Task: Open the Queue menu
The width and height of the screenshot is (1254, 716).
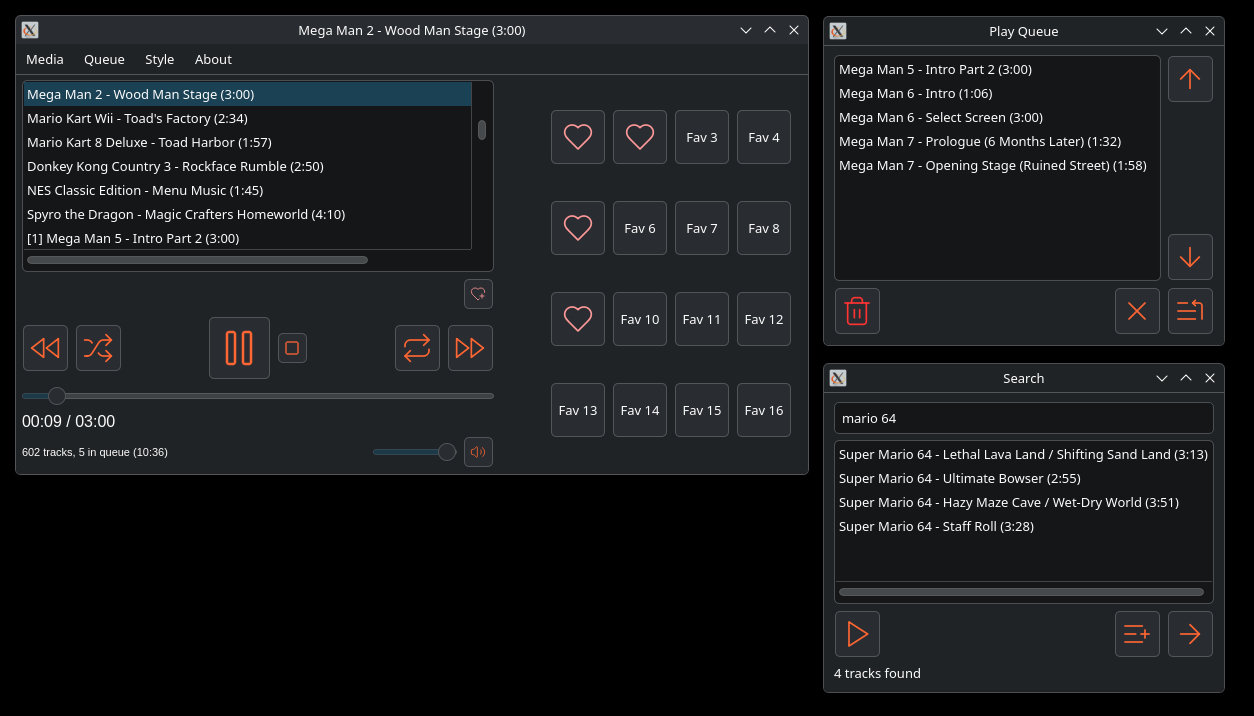Action: tap(104, 59)
